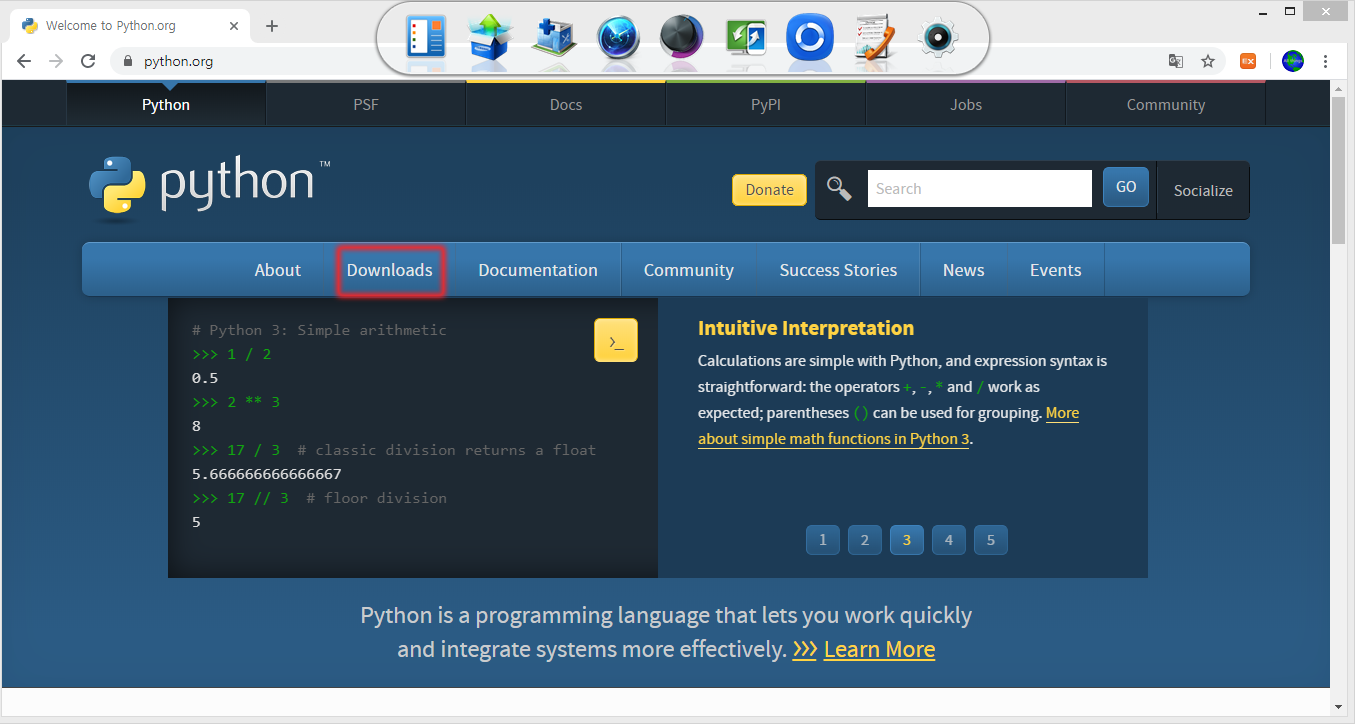Show slide 5 of the code carousel

click(991, 540)
